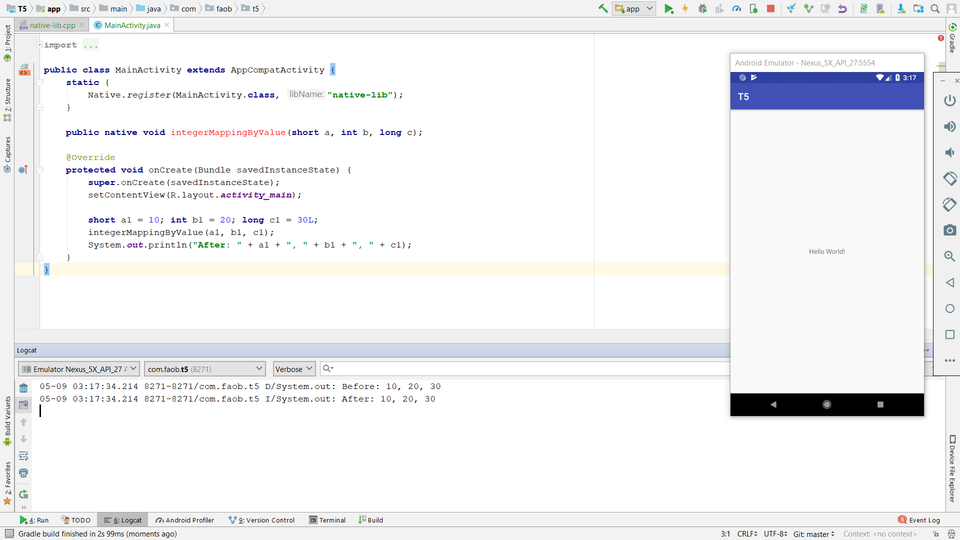960x540 pixels.
Task: Open the SDK Manager download icon
Action: [901, 9]
